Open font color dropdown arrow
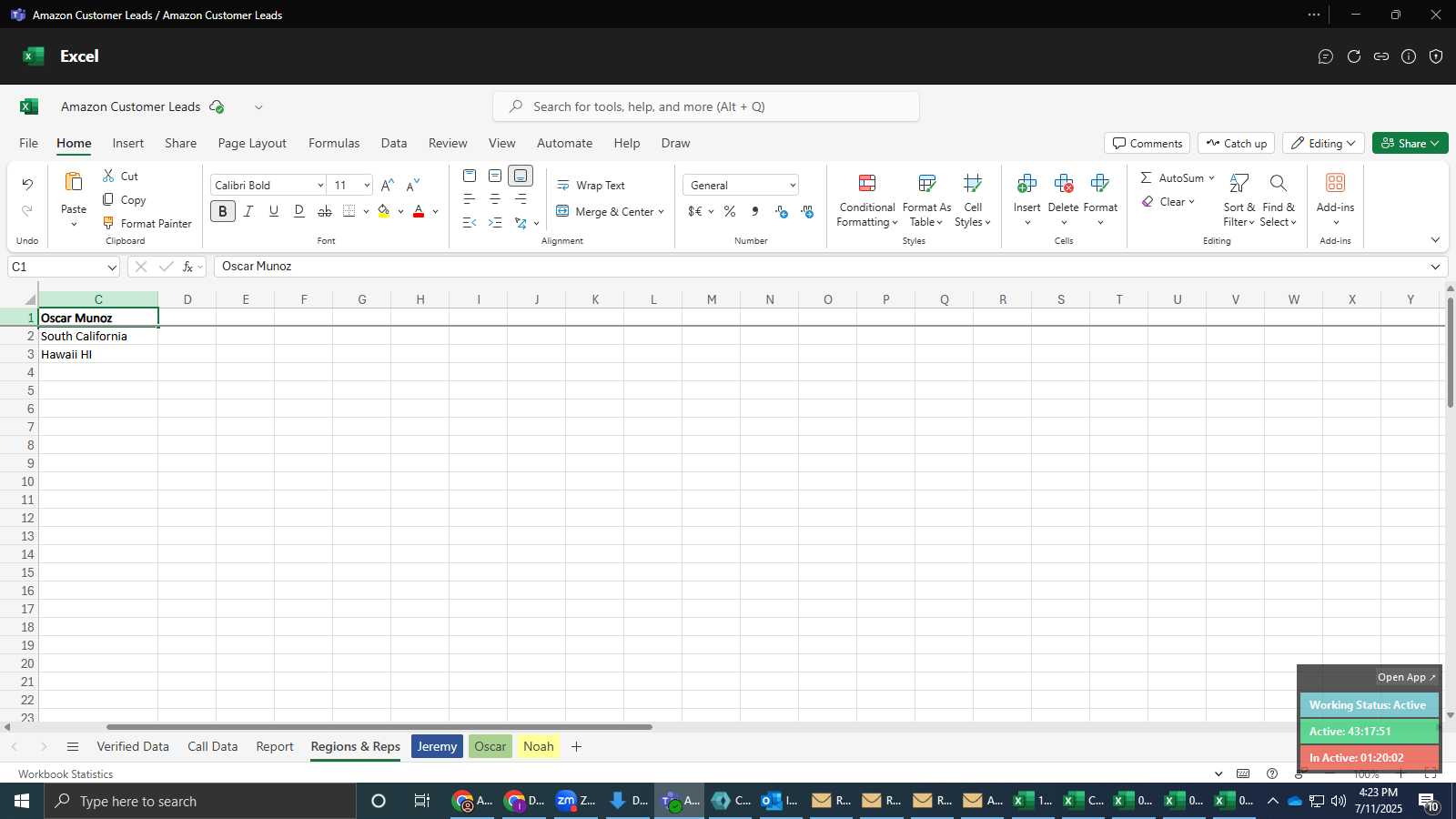This screenshot has height=819, width=1456. [x=435, y=211]
